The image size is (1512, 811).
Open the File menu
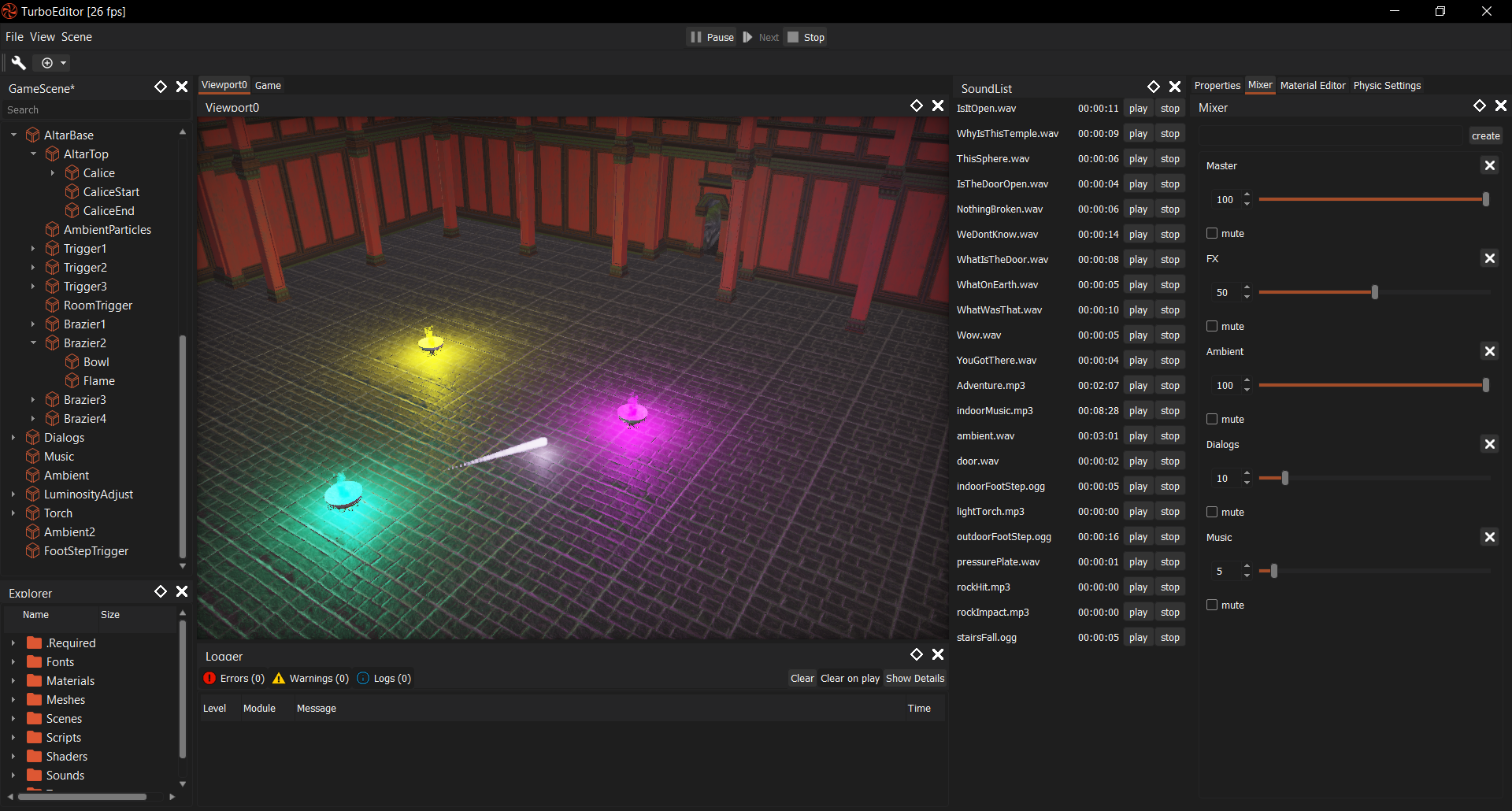point(14,37)
